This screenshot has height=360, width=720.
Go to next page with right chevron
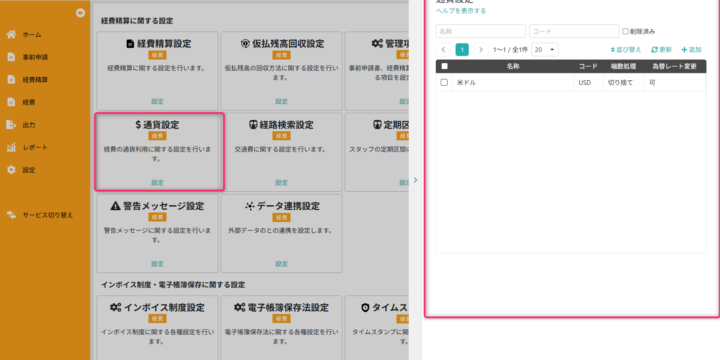pyautogui.click(x=481, y=50)
